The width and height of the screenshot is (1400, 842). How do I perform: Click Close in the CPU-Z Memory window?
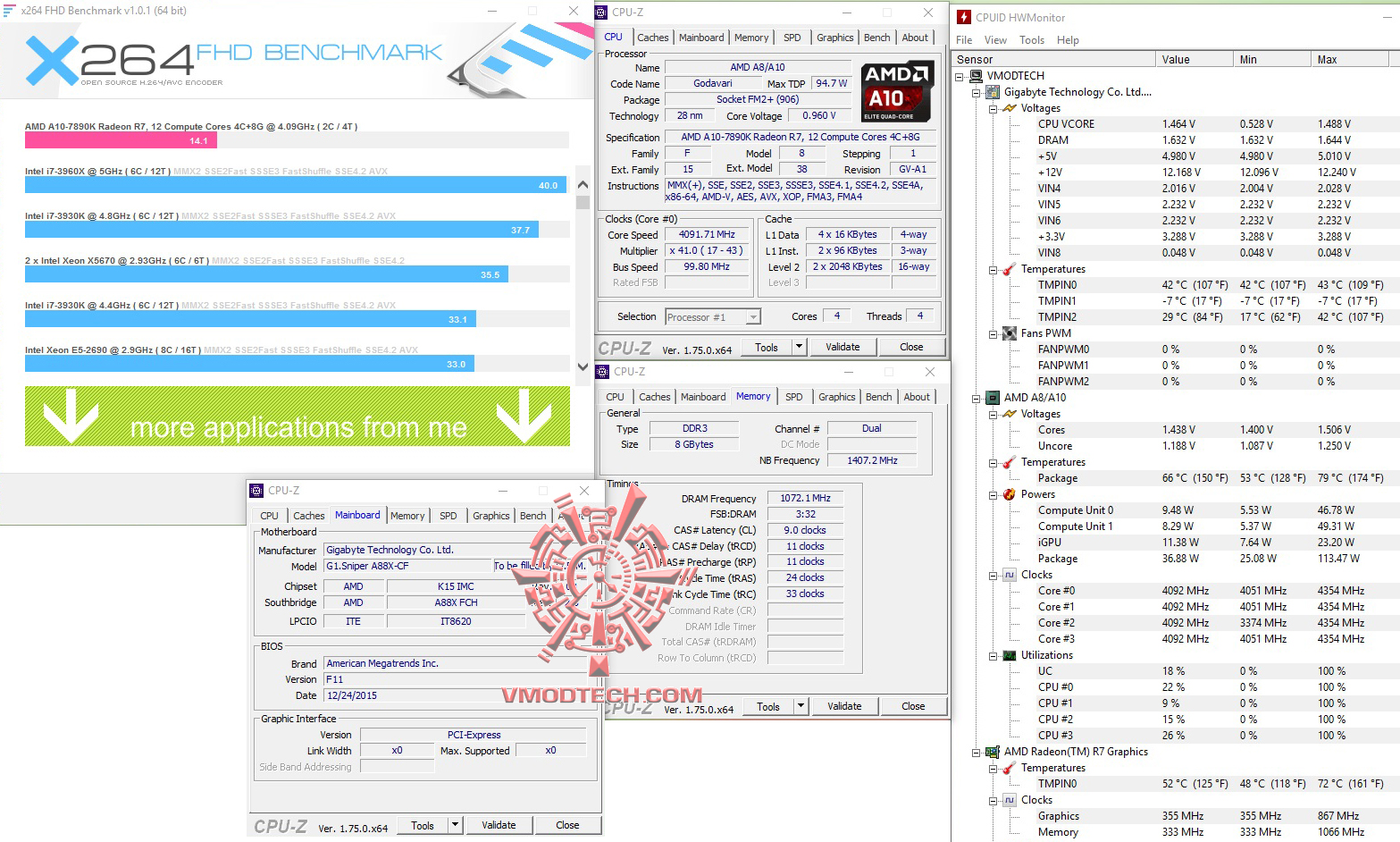pyautogui.click(x=913, y=706)
